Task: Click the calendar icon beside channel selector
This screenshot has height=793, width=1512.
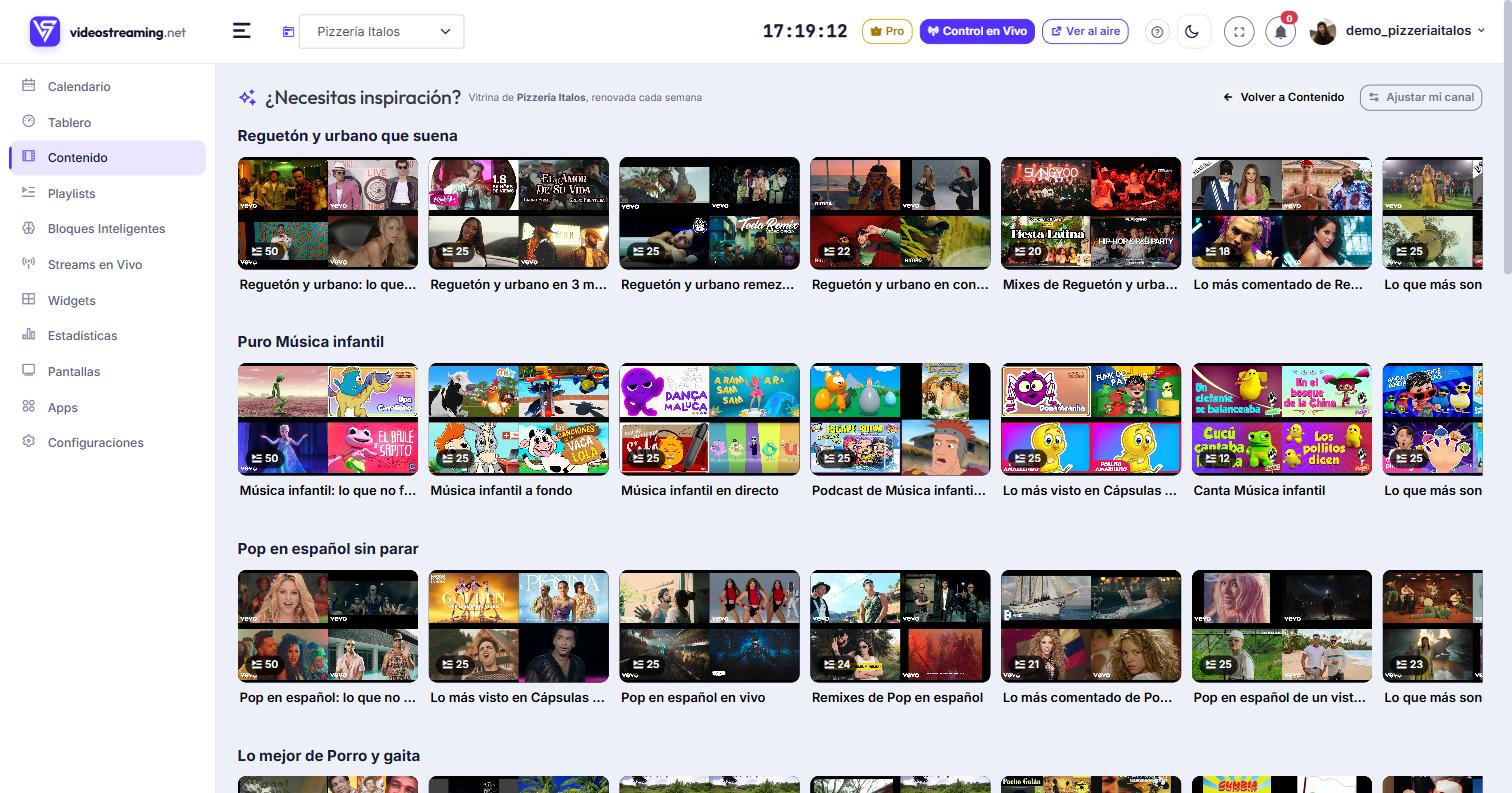Action: tap(288, 32)
